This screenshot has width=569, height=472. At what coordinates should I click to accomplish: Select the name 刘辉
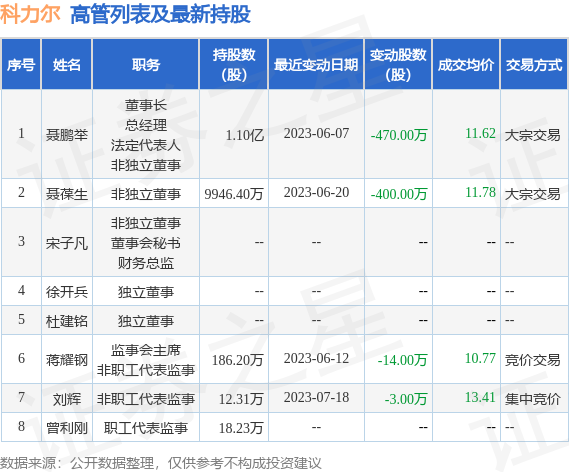coord(67,399)
